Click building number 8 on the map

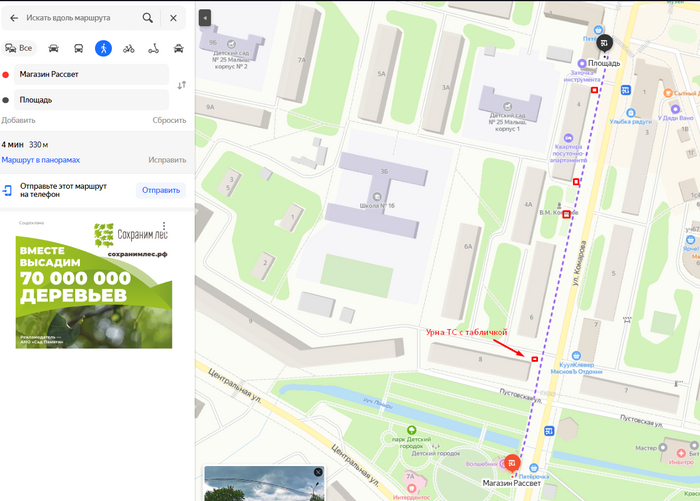(x=480, y=359)
